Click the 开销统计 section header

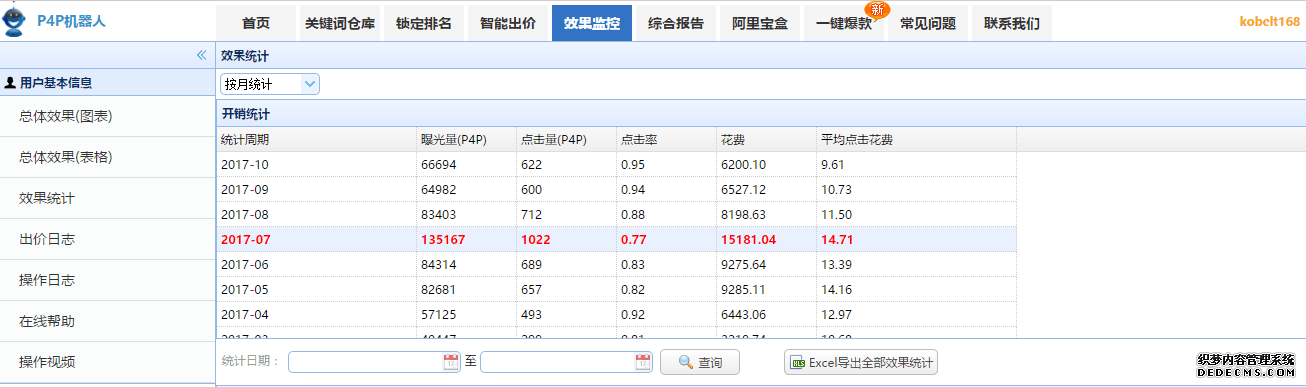click(761, 114)
